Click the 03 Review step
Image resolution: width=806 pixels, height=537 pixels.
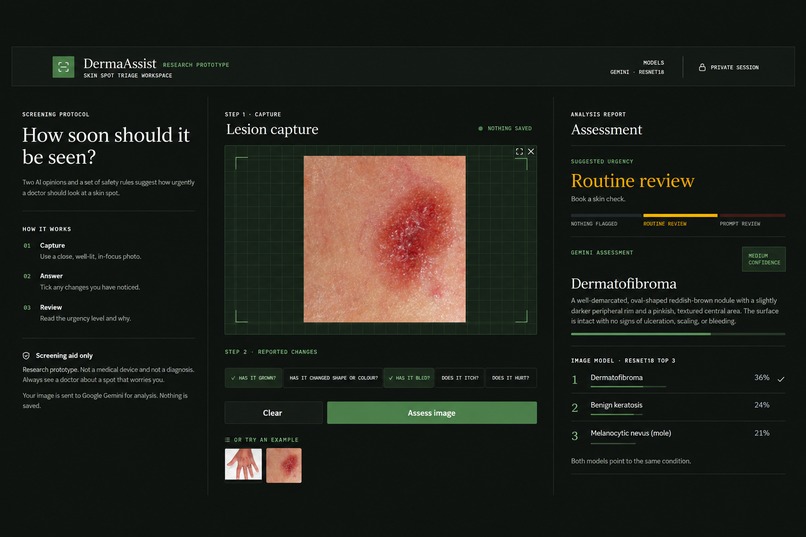[77, 313]
